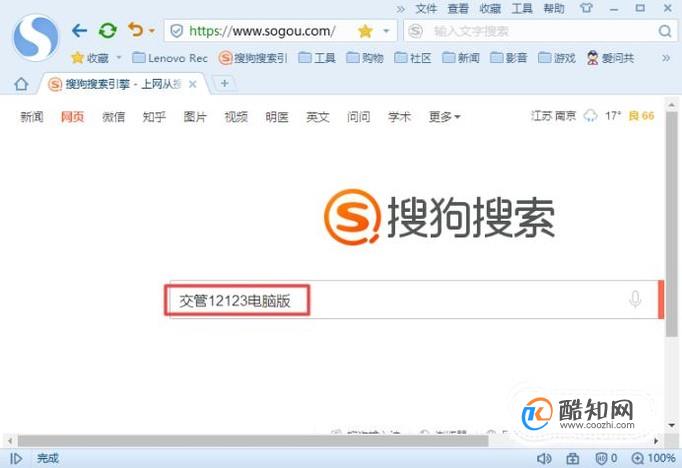Go to the 知乎 search category
682x468 pixels.
tap(154, 117)
